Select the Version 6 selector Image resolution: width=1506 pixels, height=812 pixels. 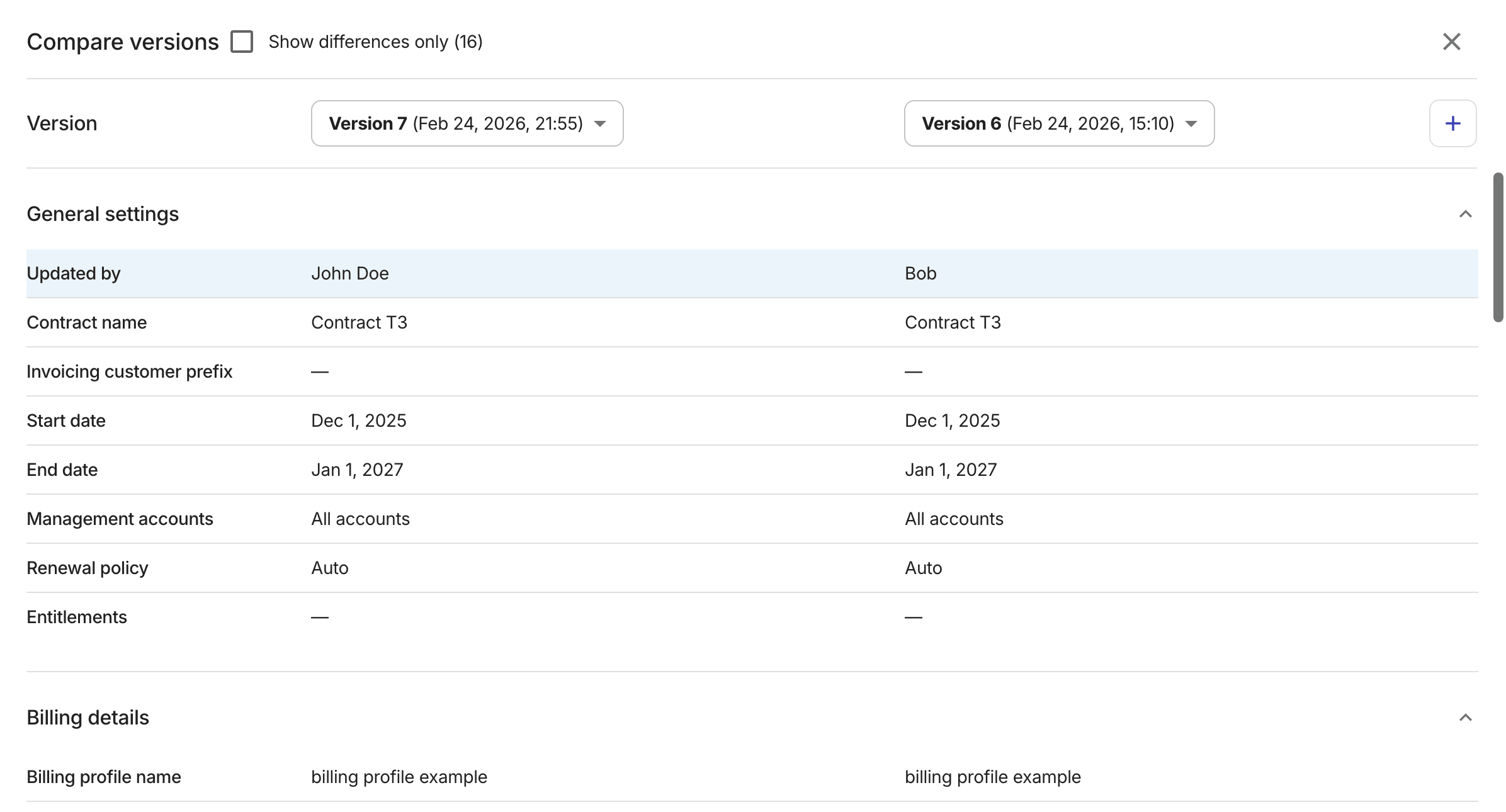[1058, 123]
